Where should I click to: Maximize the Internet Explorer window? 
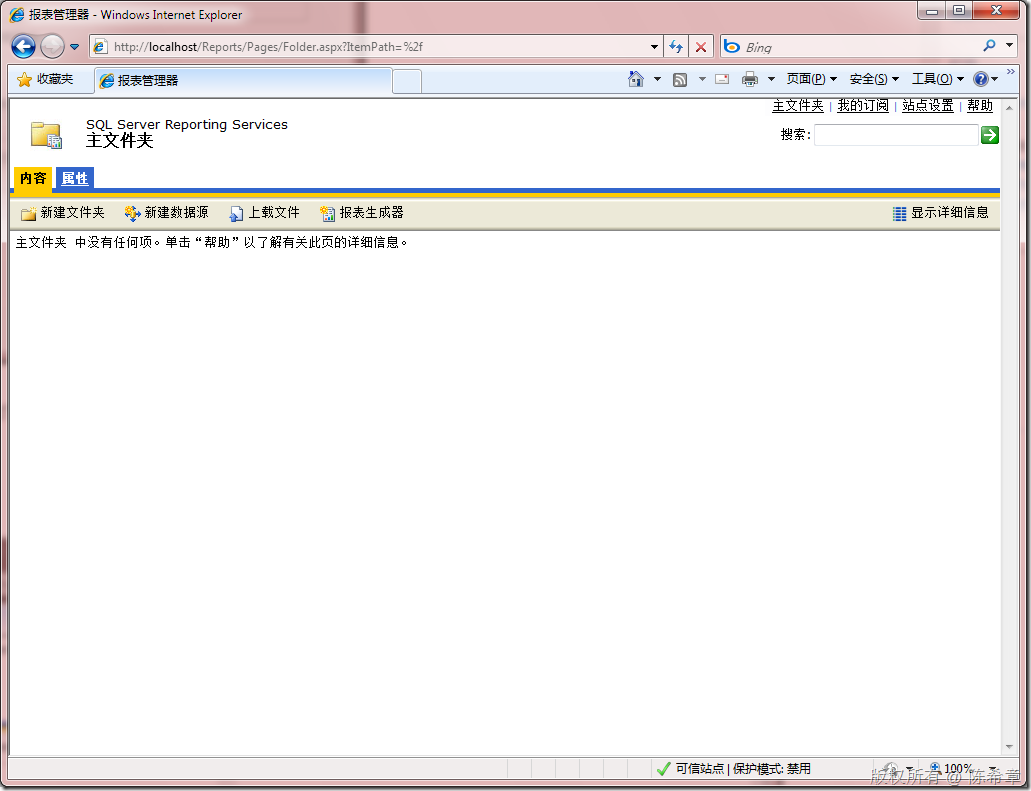959,11
